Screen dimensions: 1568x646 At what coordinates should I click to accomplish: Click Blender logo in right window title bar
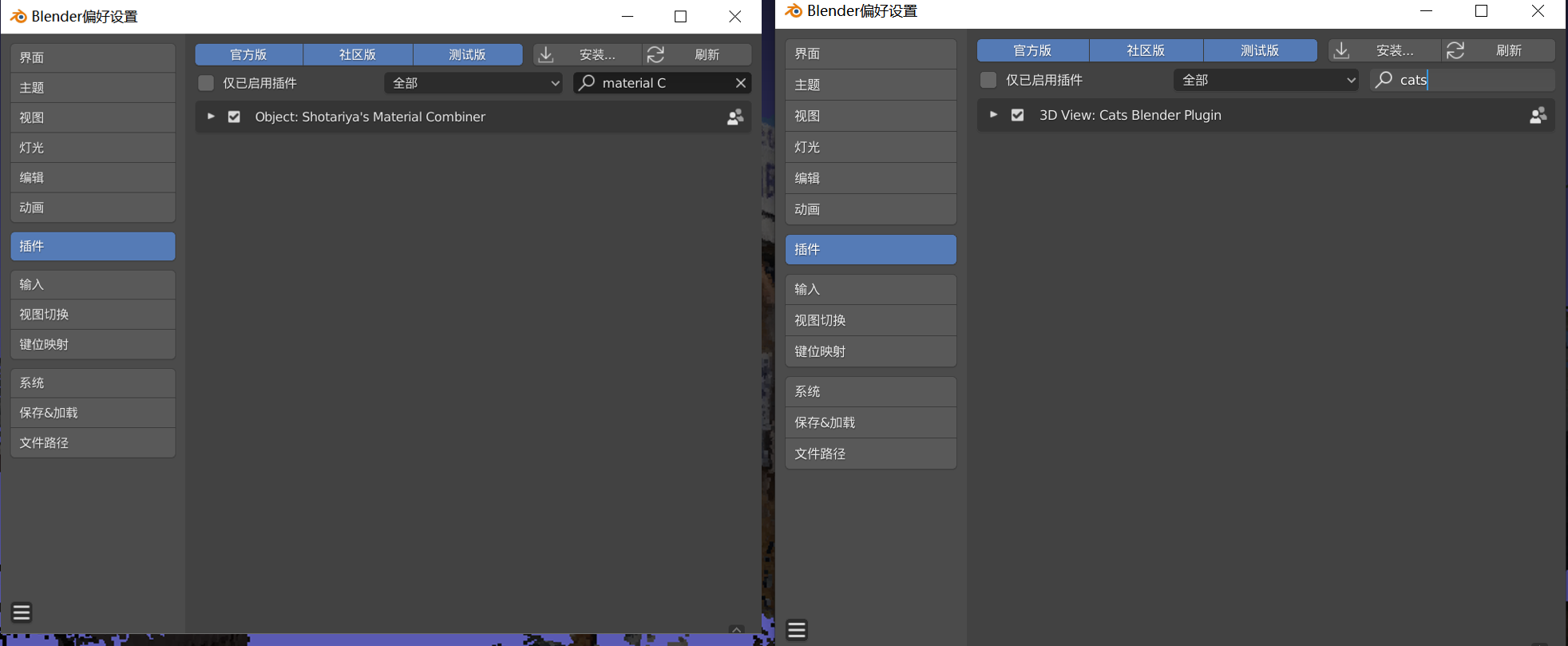(793, 10)
